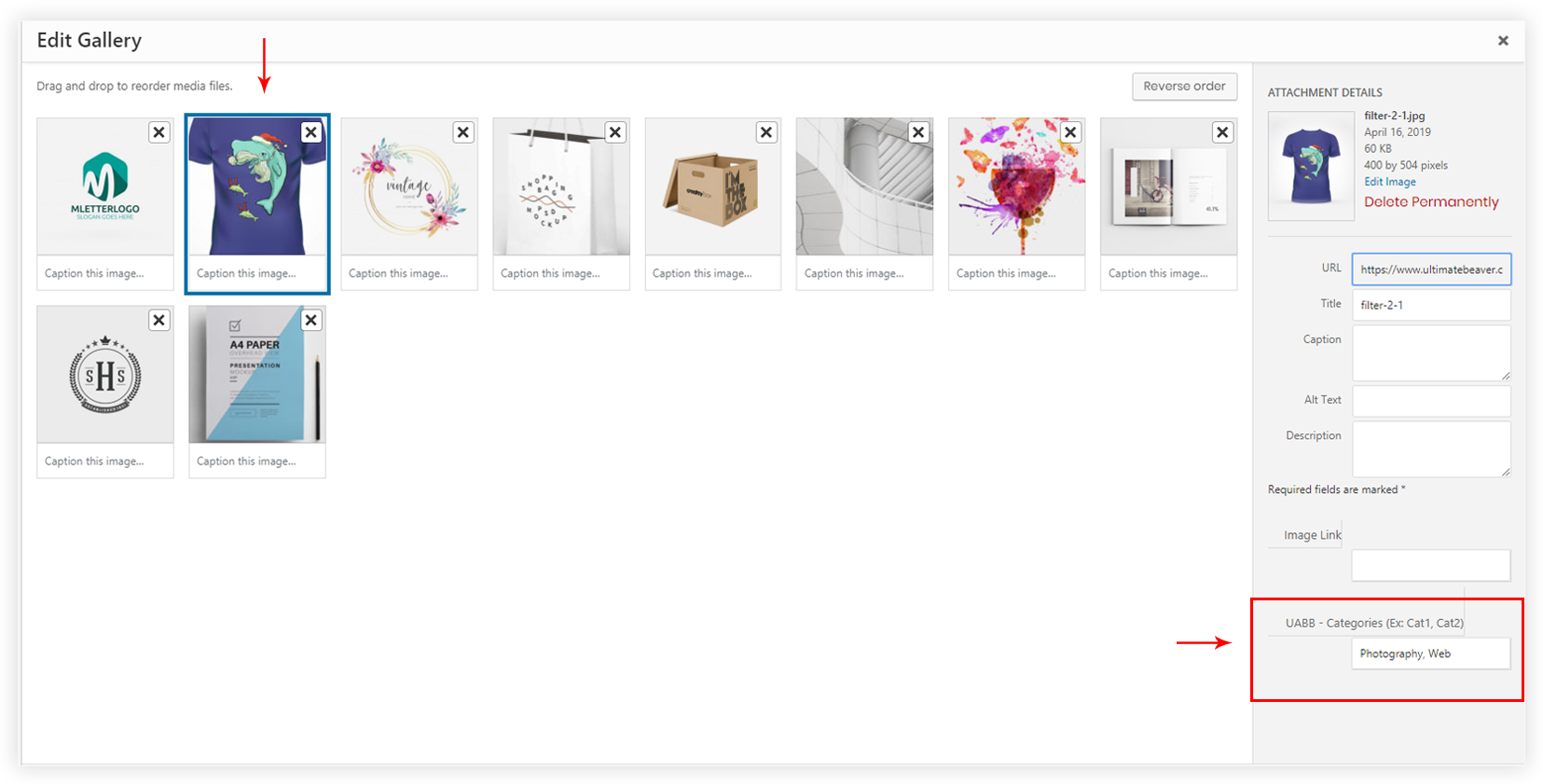Edit the UABB Categories field

pos(1431,653)
